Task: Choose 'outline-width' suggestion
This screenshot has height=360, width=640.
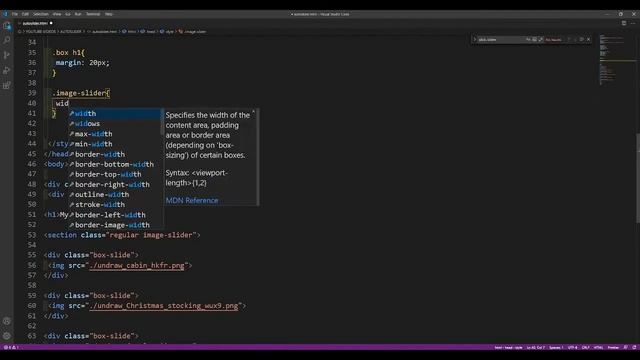Action: click(116, 195)
